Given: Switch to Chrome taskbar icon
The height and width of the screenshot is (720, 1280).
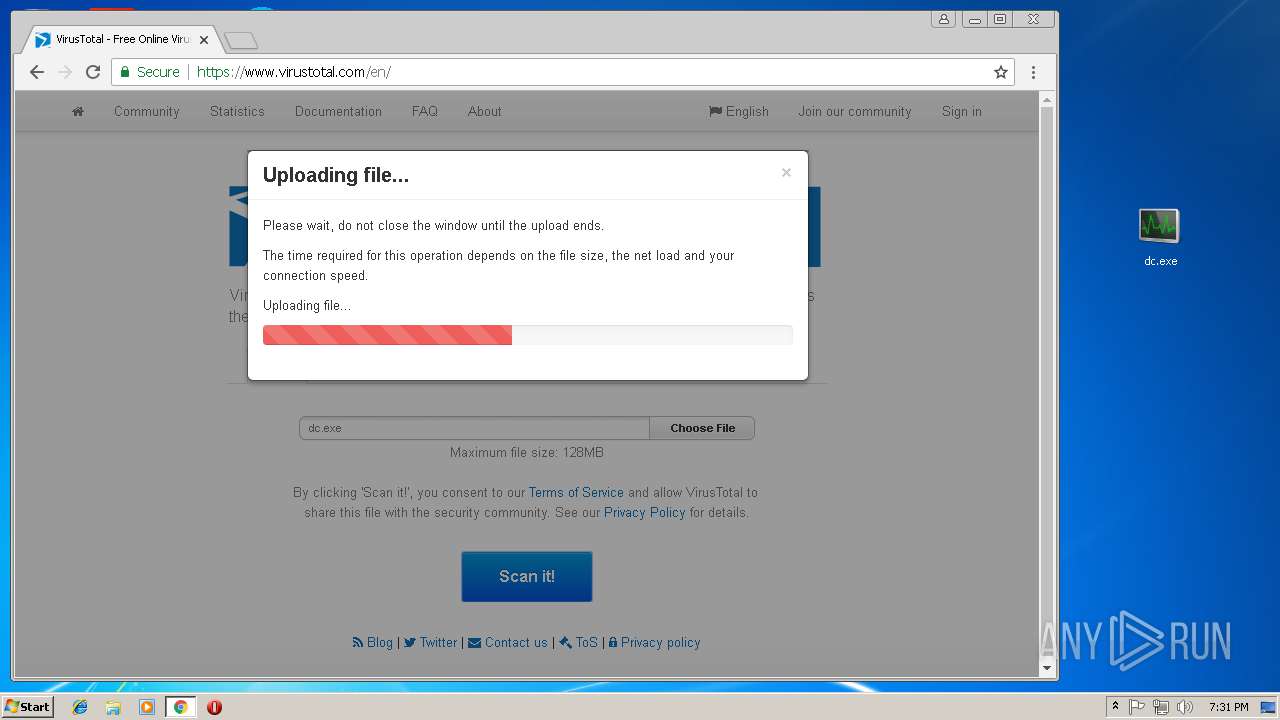Looking at the screenshot, I should click(x=180, y=707).
